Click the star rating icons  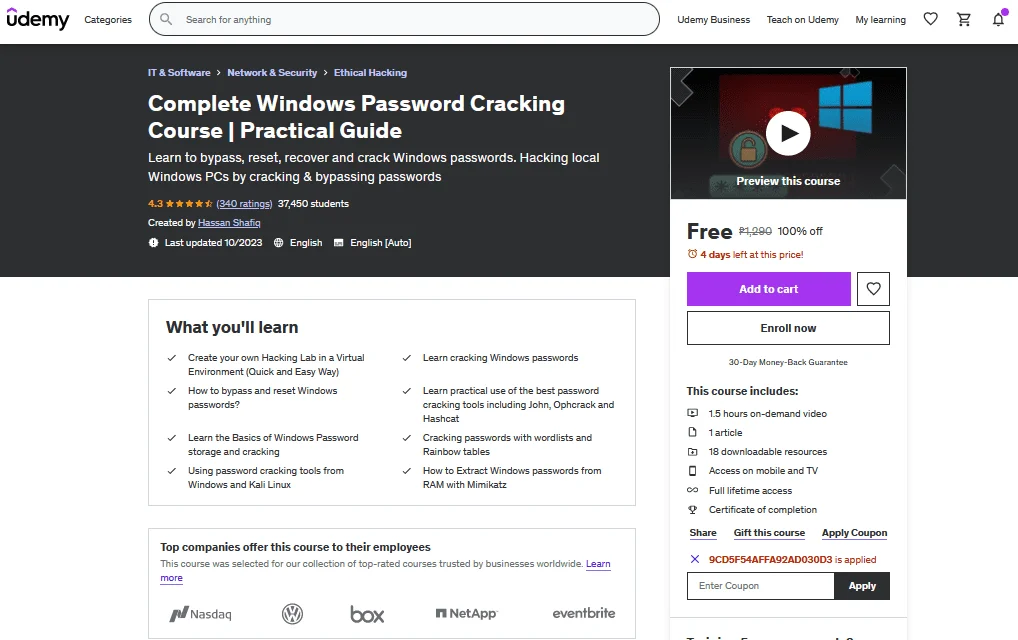pyautogui.click(x=190, y=204)
